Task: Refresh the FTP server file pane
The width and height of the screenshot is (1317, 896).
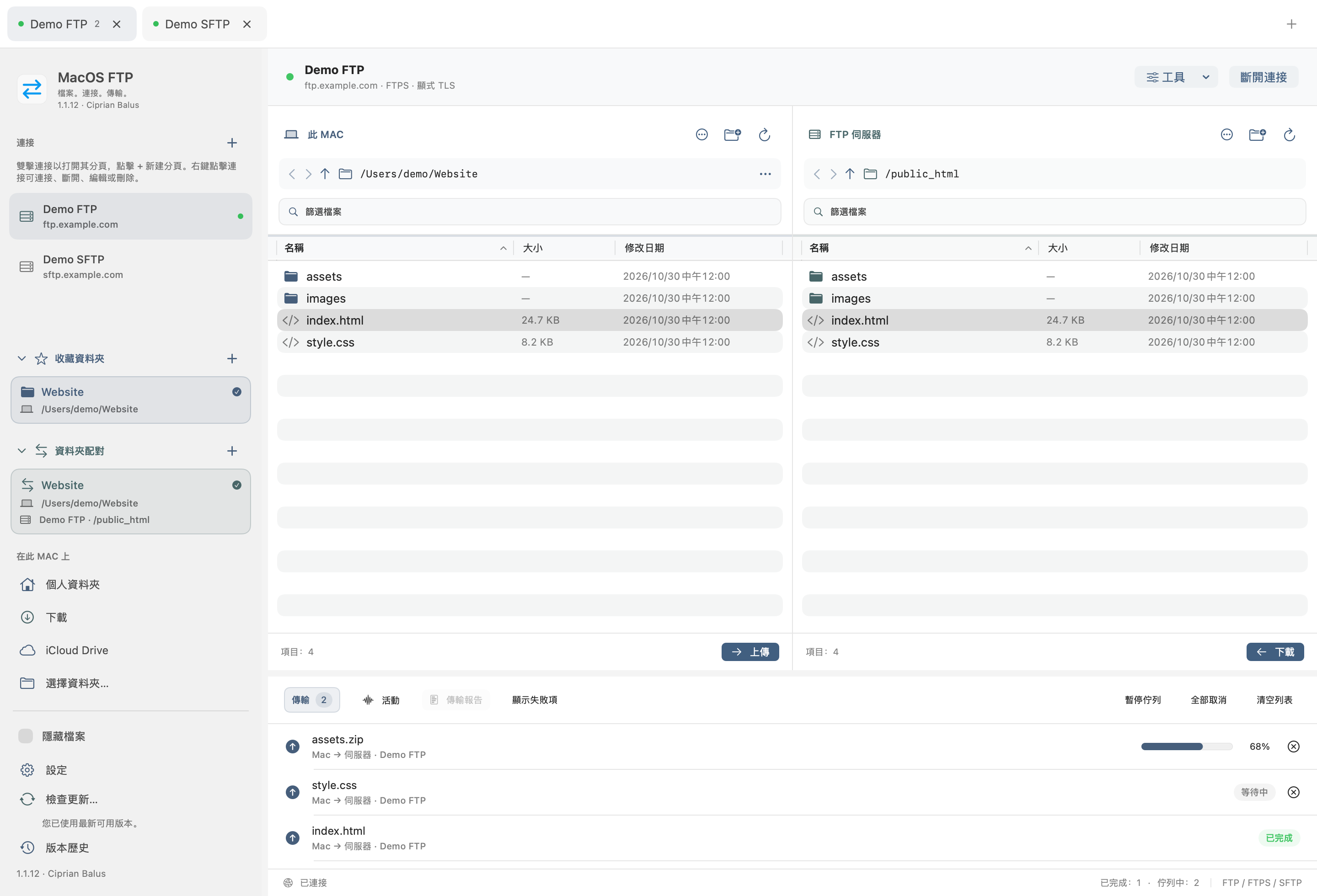Action: (1289, 135)
